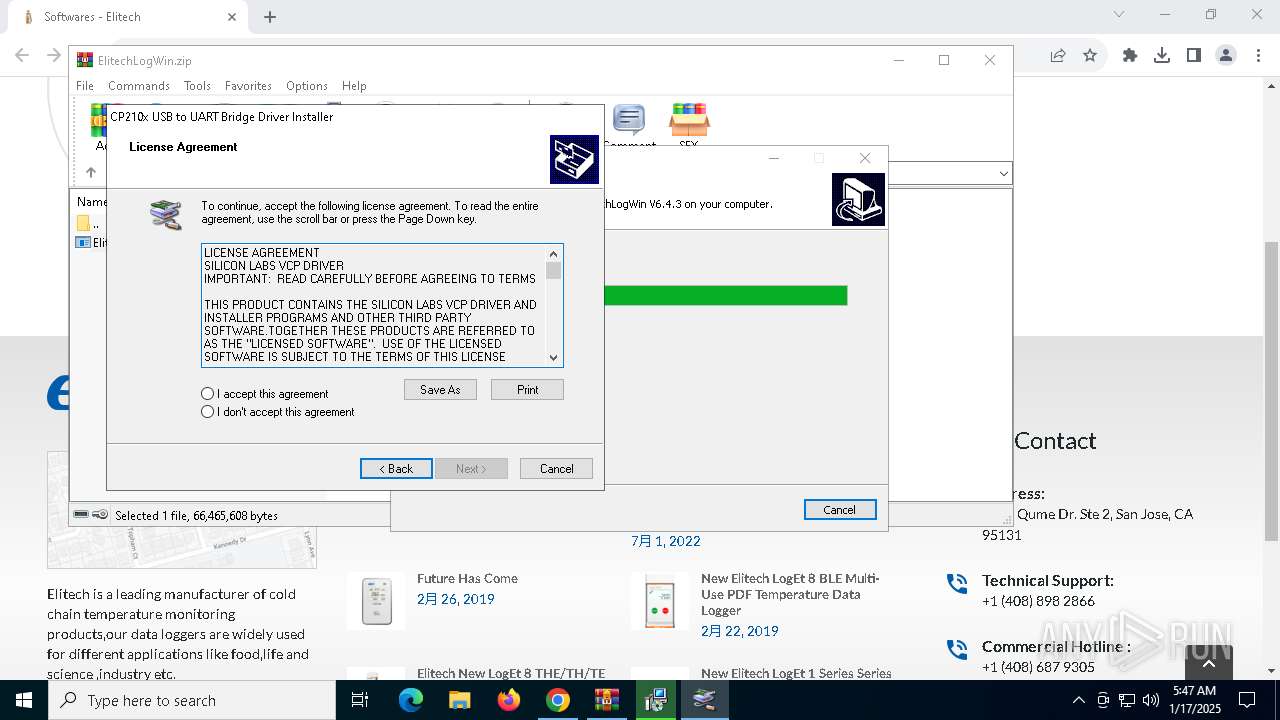
Task: Open WinRAR Favorites menu
Action: 248,86
